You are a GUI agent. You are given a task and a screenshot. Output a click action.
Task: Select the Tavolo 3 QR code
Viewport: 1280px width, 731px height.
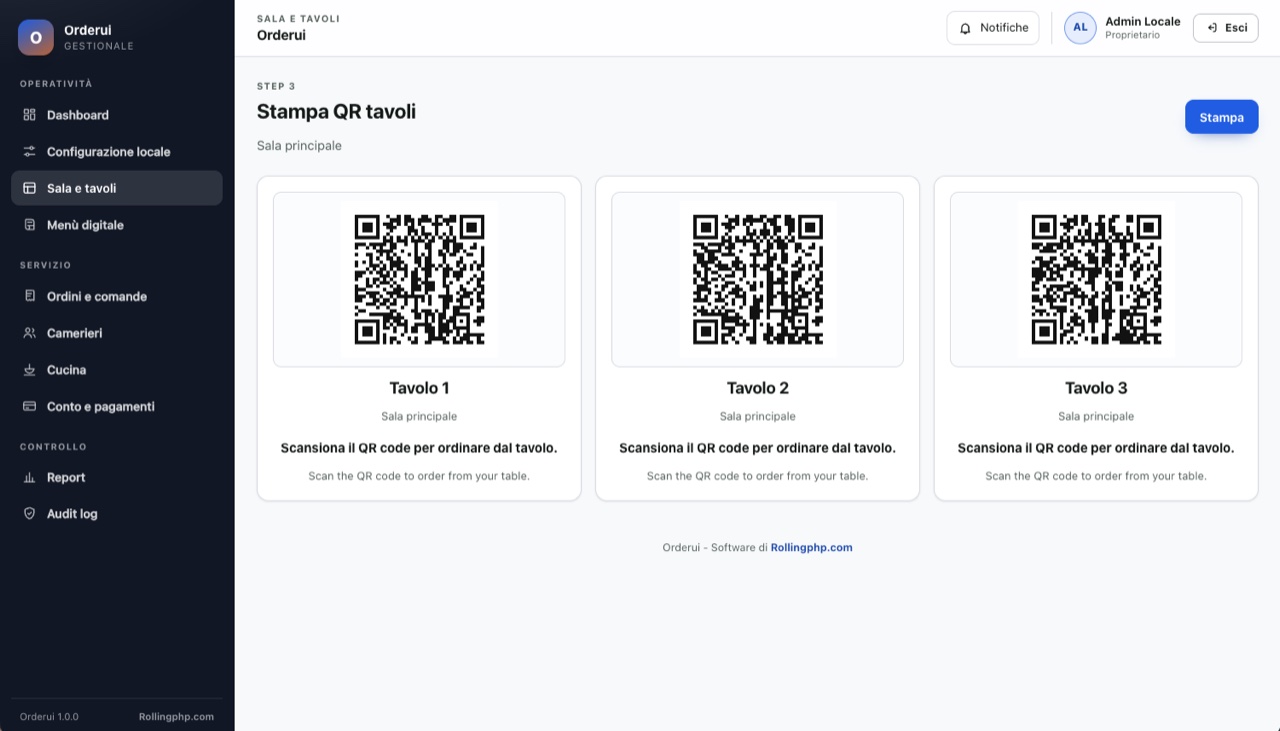click(x=1096, y=280)
